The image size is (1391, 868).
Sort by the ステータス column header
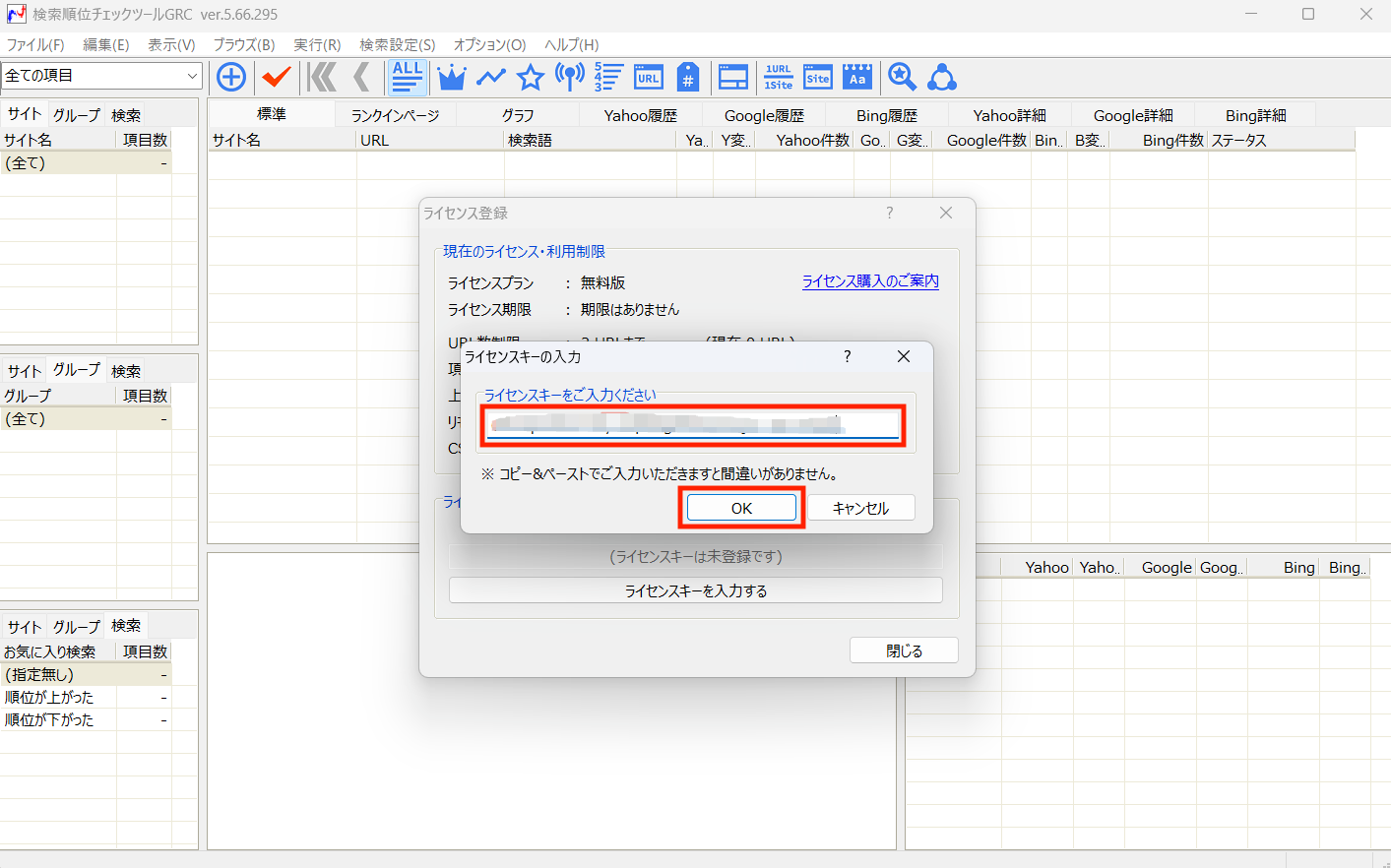[x=1282, y=140]
